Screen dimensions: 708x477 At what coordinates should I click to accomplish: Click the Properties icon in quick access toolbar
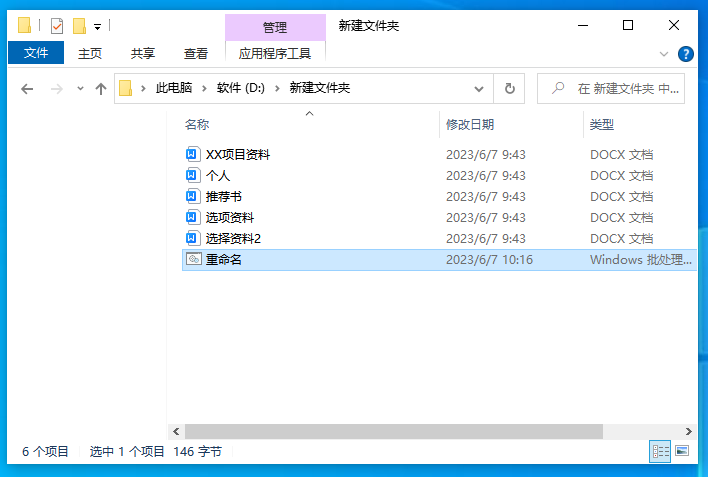point(57,26)
